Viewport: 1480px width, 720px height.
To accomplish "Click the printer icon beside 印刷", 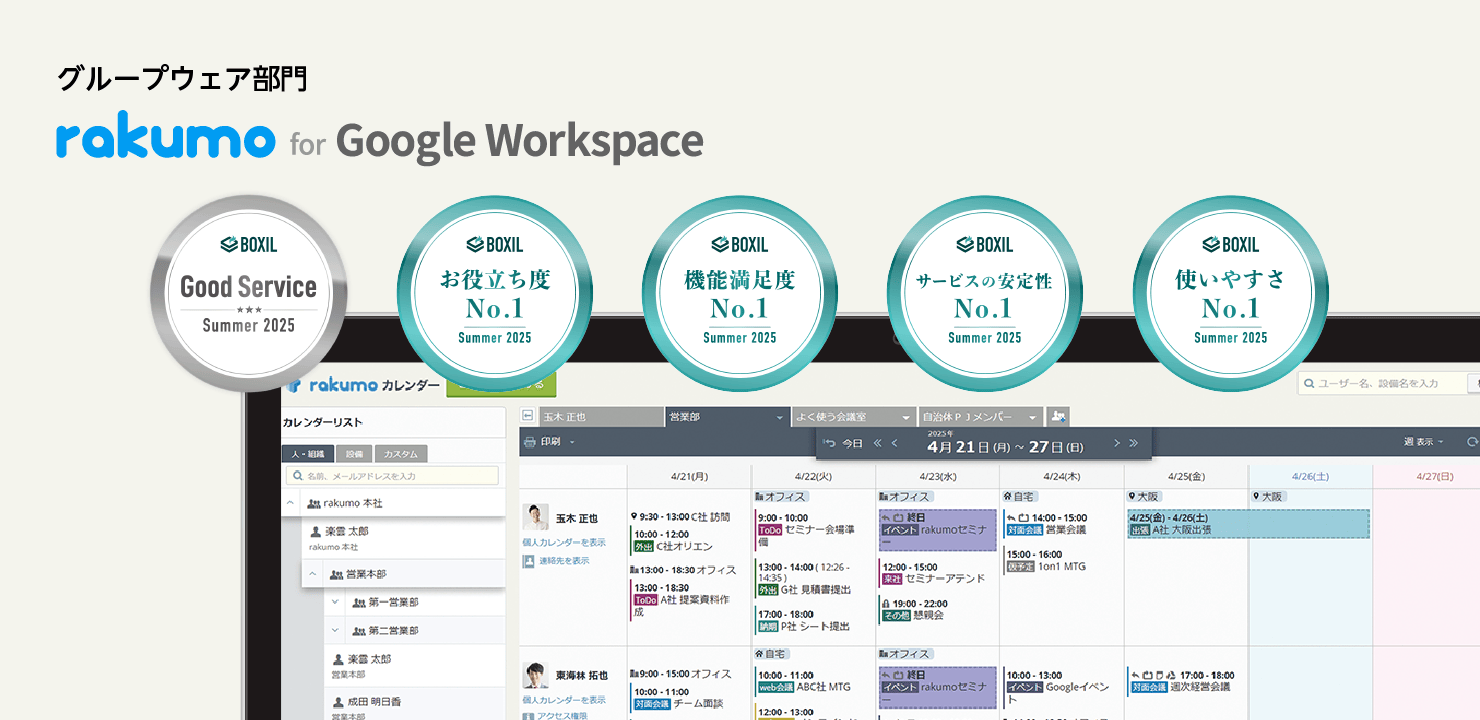I will [x=530, y=442].
